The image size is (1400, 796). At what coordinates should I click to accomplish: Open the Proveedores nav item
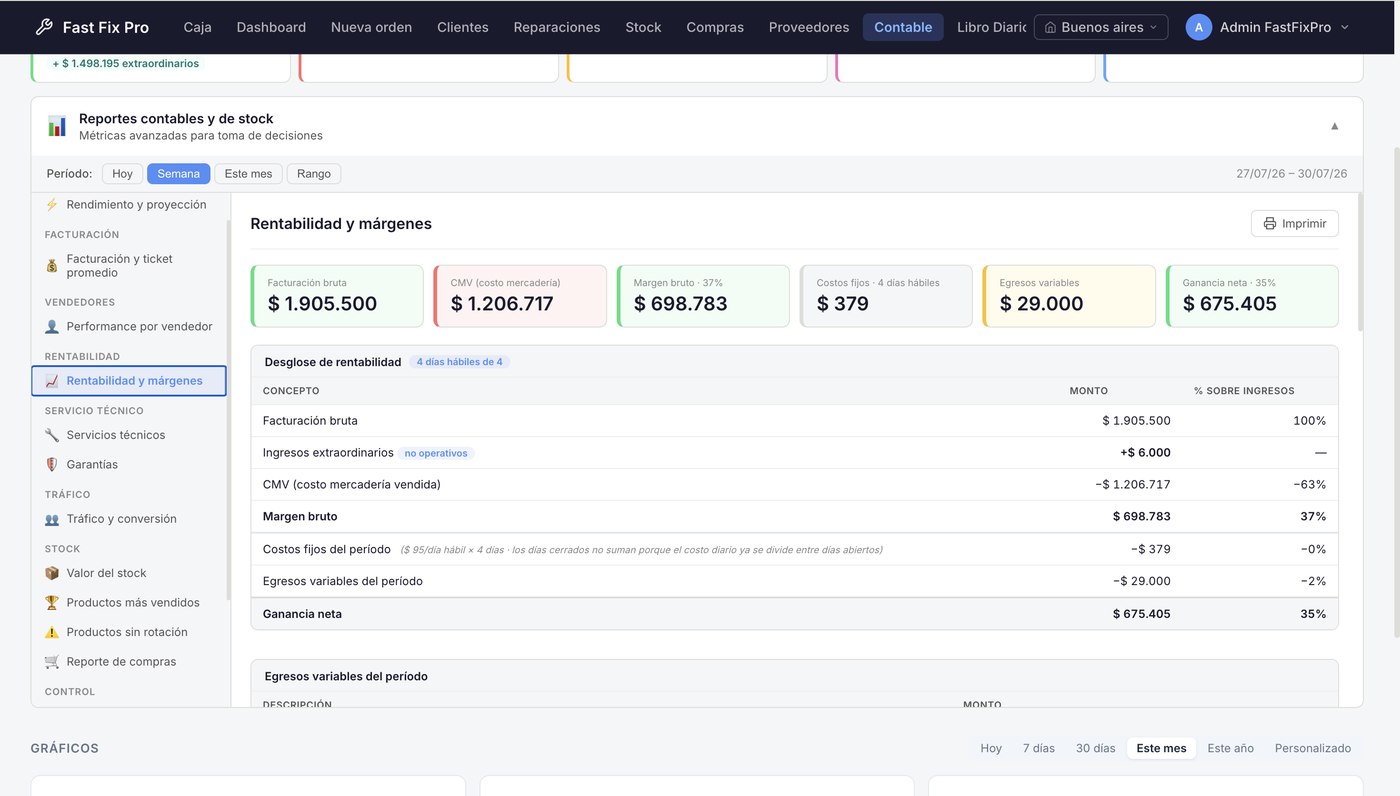pyautogui.click(x=809, y=27)
